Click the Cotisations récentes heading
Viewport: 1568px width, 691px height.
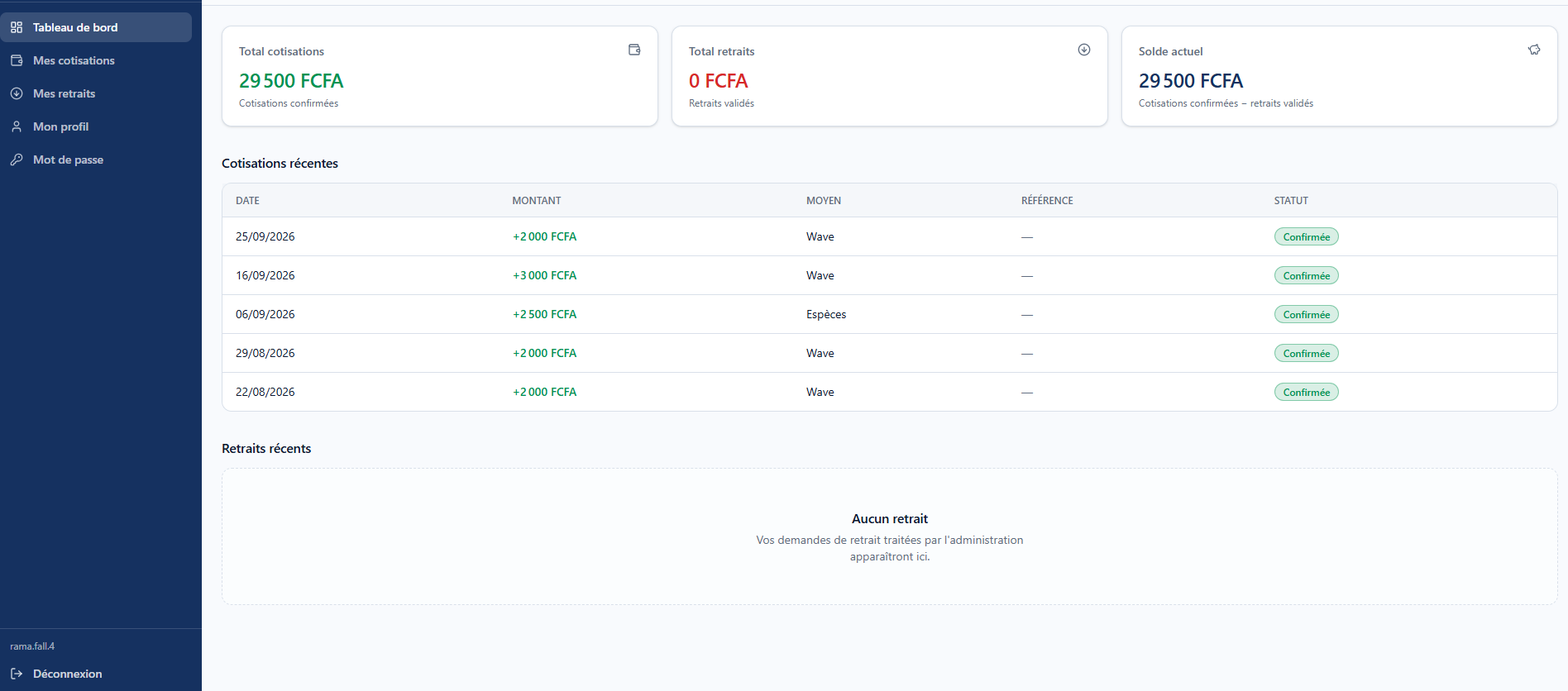pos(280,164)
